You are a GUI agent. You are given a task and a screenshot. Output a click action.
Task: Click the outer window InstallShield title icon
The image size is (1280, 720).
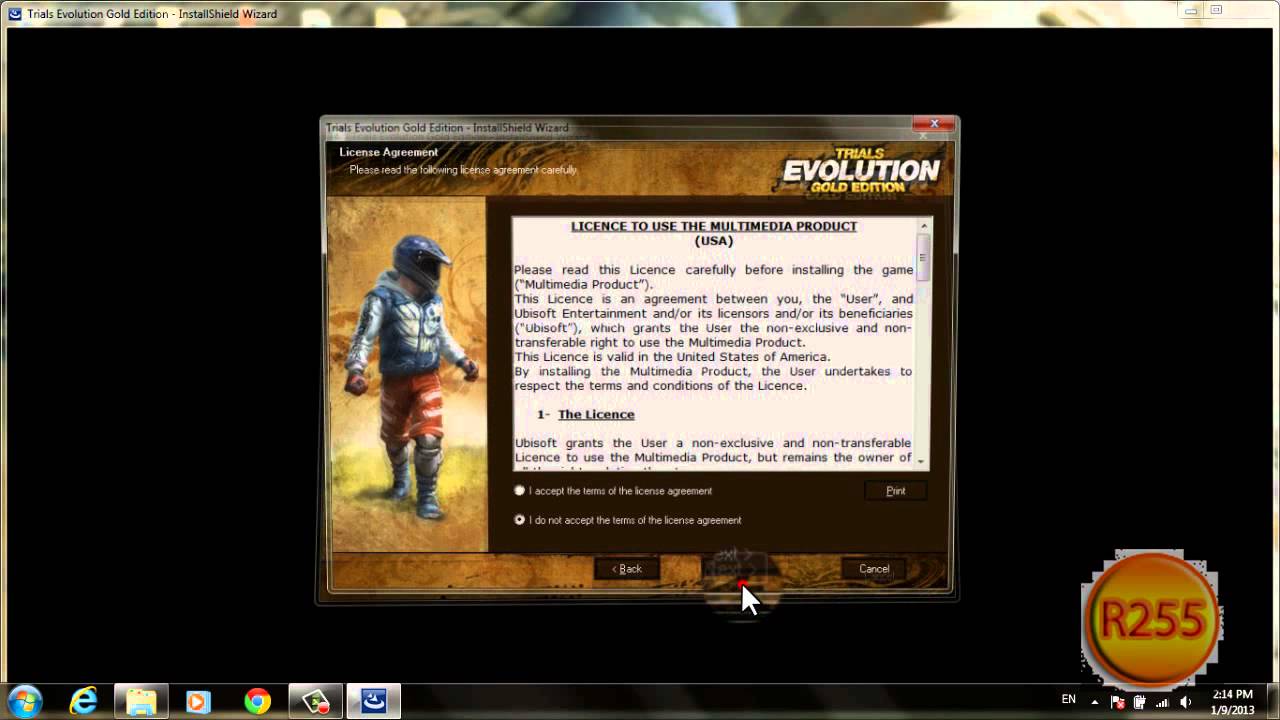(x=15, y=13)
